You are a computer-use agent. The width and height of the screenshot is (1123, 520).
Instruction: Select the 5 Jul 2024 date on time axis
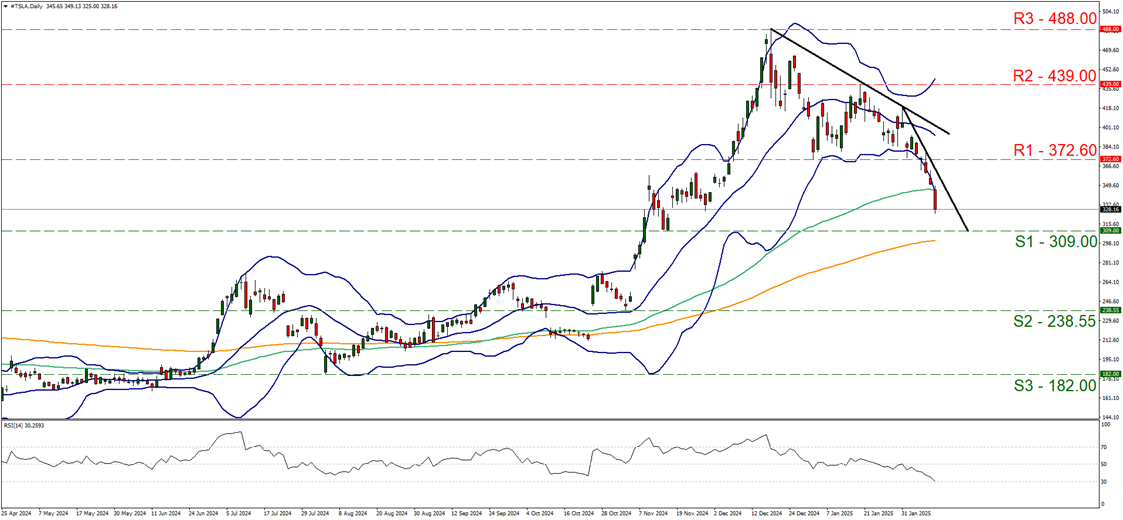[240, 514]
